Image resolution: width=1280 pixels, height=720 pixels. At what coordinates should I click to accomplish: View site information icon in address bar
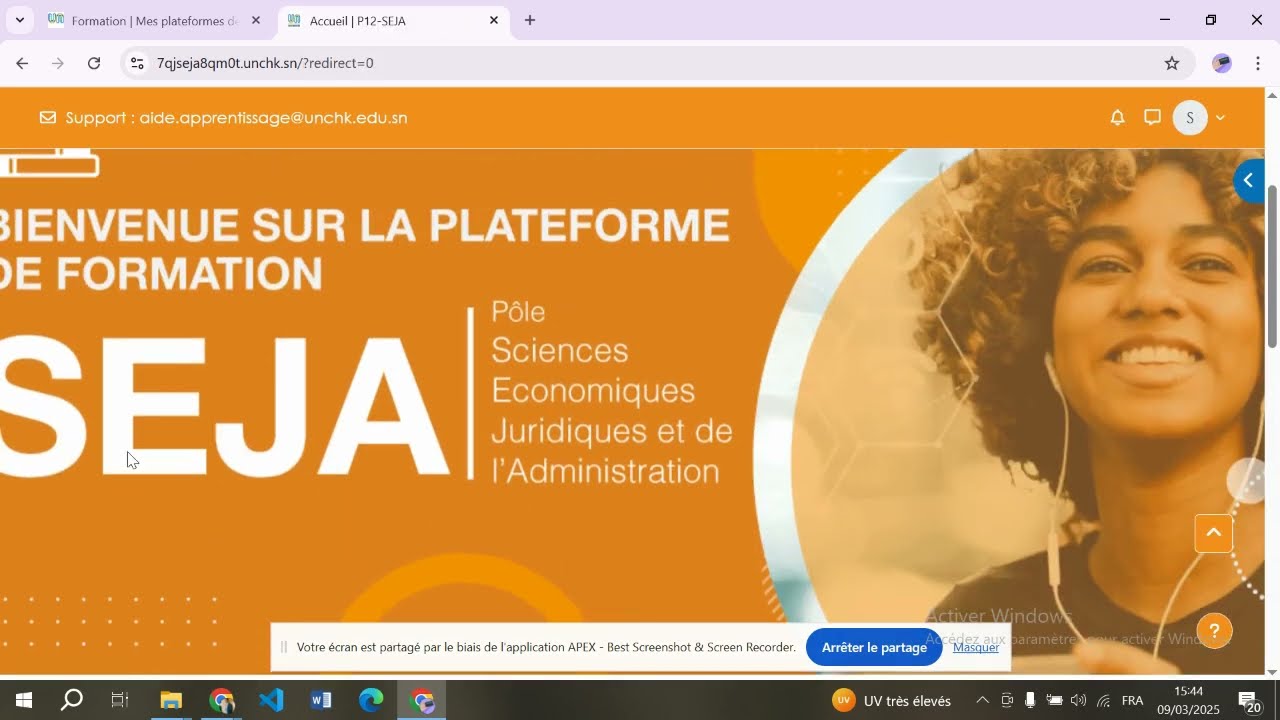[138, 63]
